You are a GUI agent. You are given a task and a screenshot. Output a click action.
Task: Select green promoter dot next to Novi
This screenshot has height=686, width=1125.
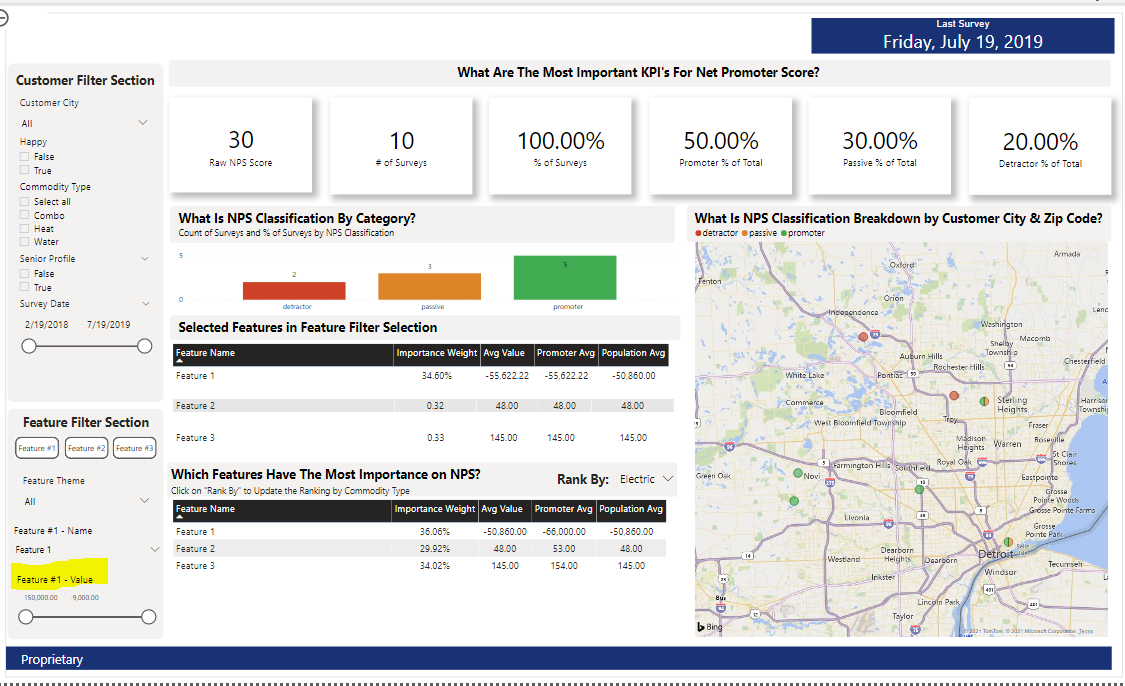pyautogui.click(x=797, y=473)
